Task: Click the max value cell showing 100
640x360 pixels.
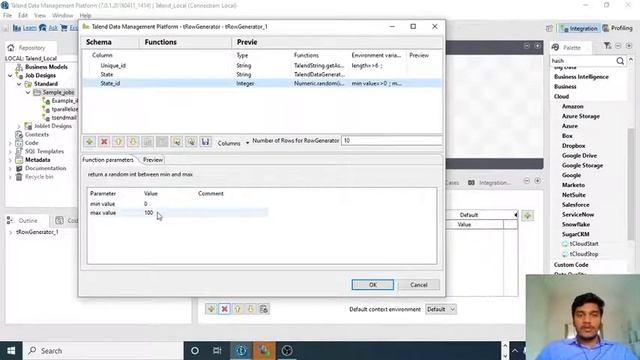Action: click(149, 213)
